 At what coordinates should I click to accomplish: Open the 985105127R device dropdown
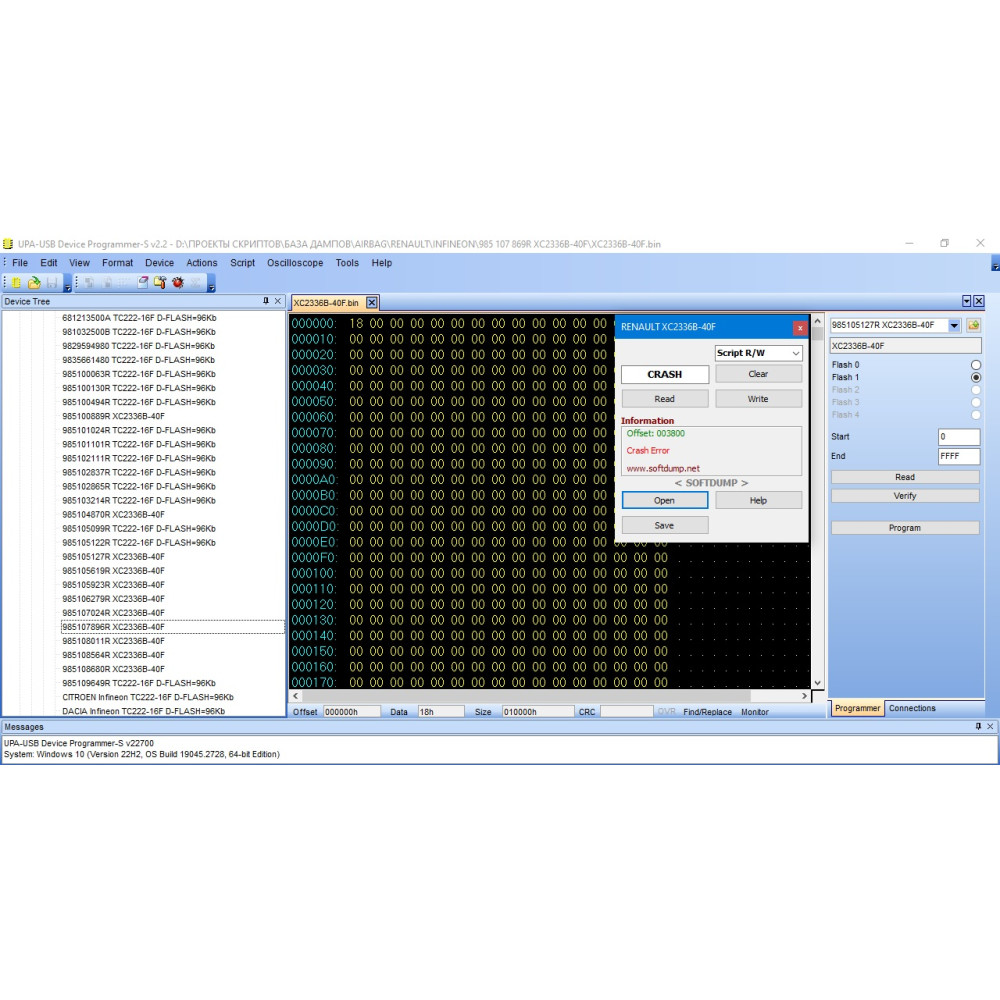click(x=954, y=325)
